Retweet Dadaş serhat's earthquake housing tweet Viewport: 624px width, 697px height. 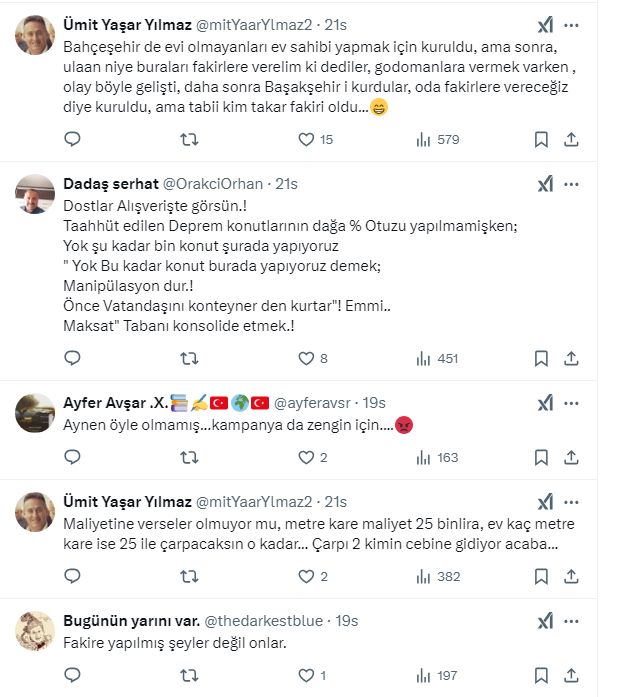pyautogui.click(x=188, y=358)
